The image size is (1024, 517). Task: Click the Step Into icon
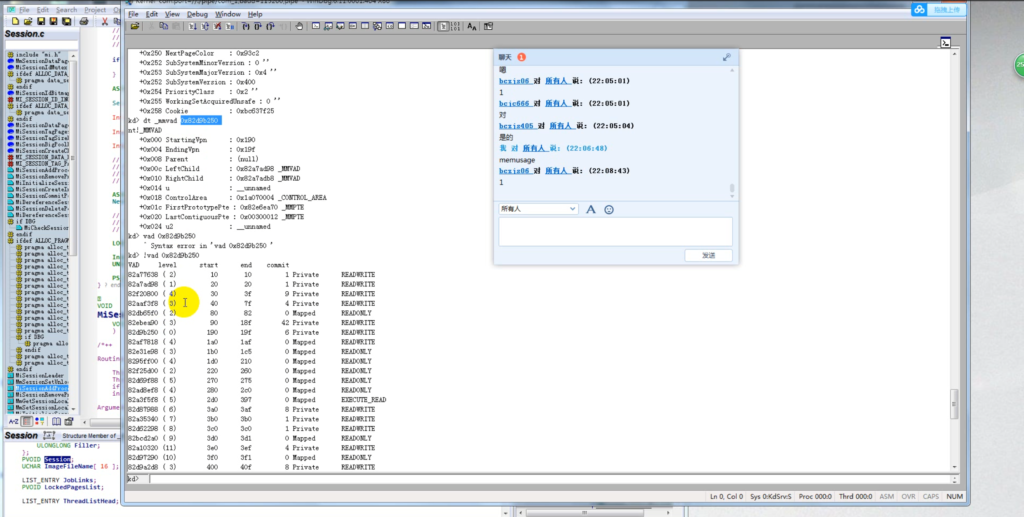tap(246, 26)
